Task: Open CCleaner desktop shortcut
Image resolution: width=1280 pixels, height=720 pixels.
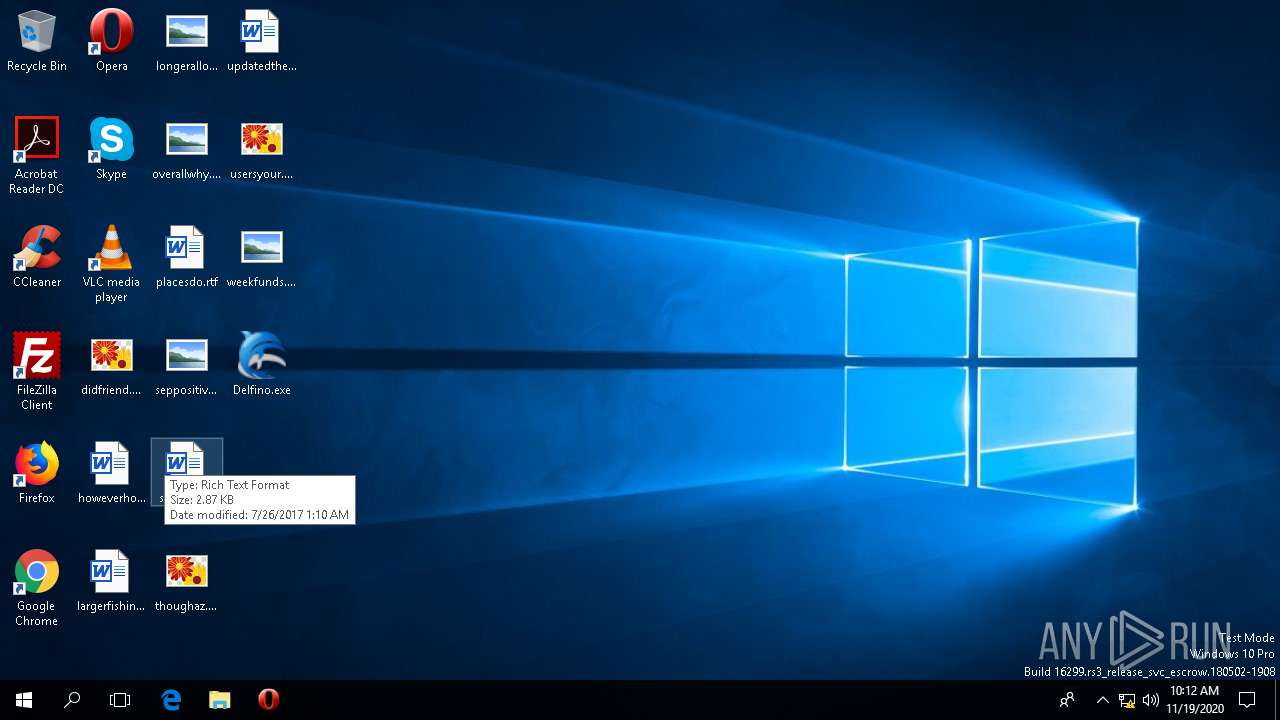Action: click(x=37, y=257)
